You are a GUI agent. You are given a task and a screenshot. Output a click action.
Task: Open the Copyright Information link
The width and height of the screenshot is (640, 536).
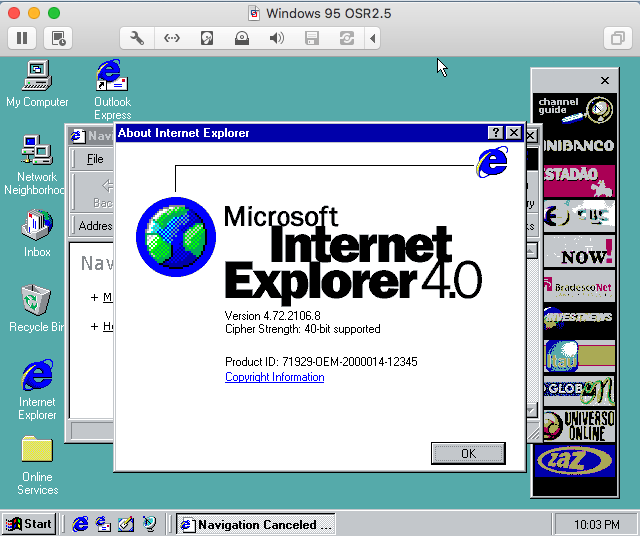[x=274, y=377]
